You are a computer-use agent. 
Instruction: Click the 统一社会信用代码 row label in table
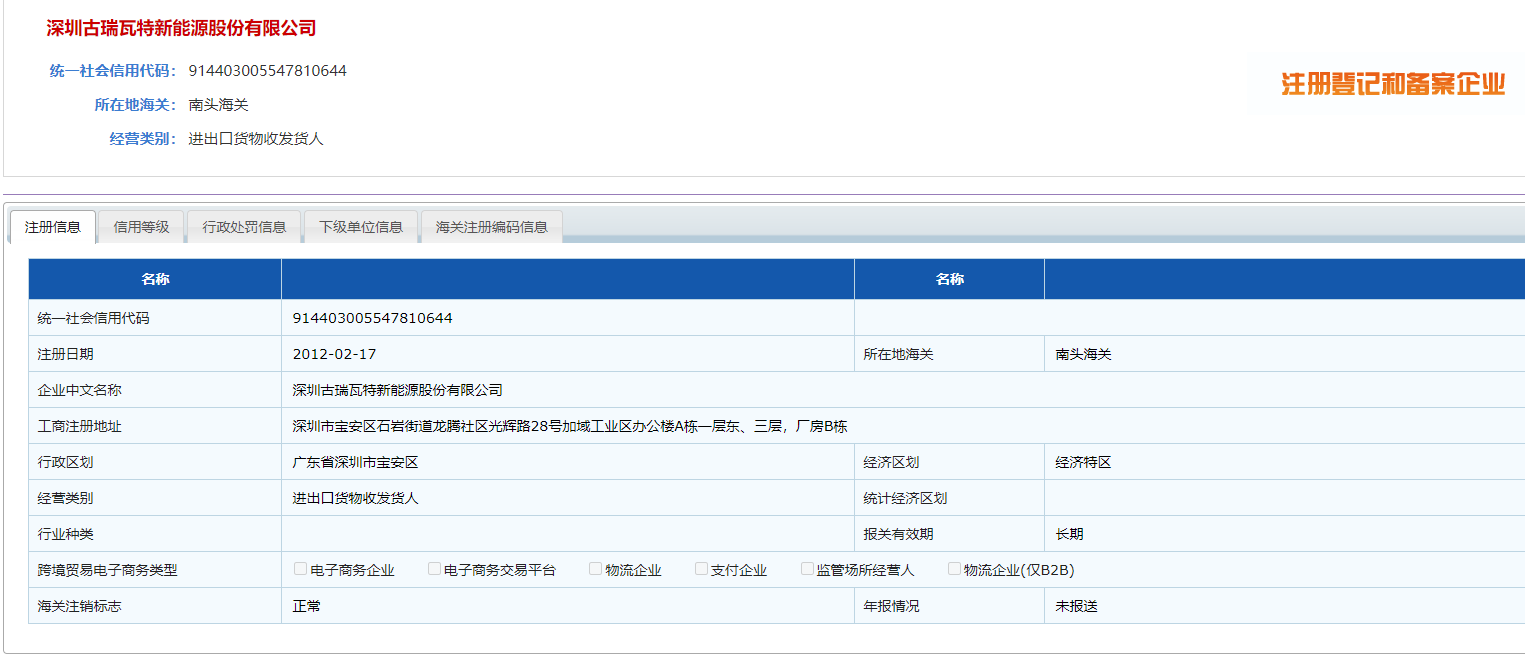(93, 318)
